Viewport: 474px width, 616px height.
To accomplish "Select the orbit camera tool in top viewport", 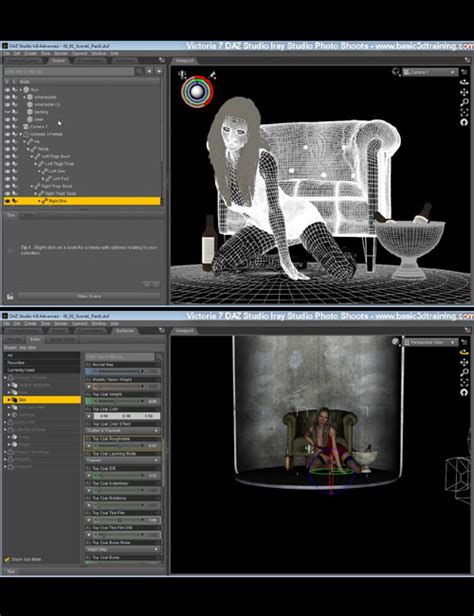I will pyautogui.click(x=464, y=82).
